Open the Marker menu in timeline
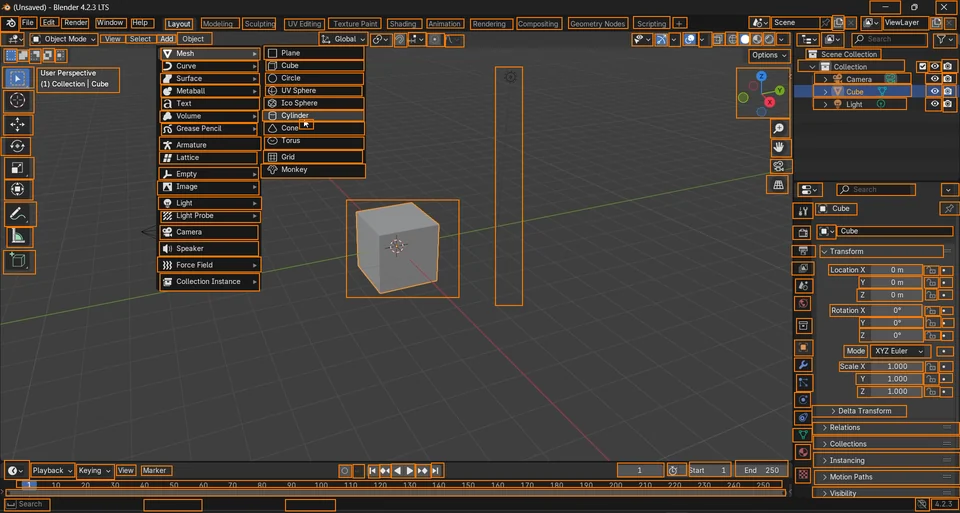Image resolution: width=960 pixels, height=513 pixels. [154, 471]
